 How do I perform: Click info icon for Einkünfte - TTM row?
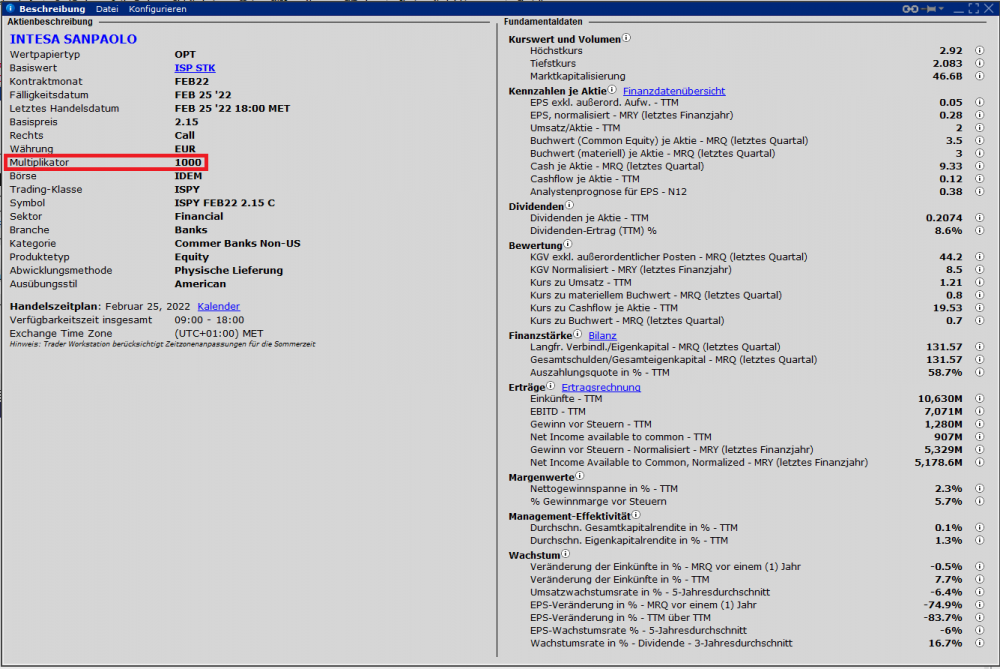click(x=980, y=398)
